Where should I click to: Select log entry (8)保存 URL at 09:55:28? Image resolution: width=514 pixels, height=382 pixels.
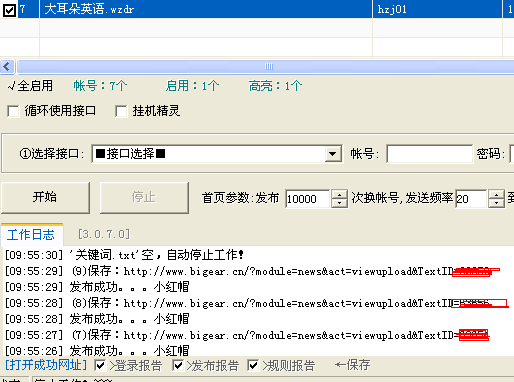click(256, 303)
